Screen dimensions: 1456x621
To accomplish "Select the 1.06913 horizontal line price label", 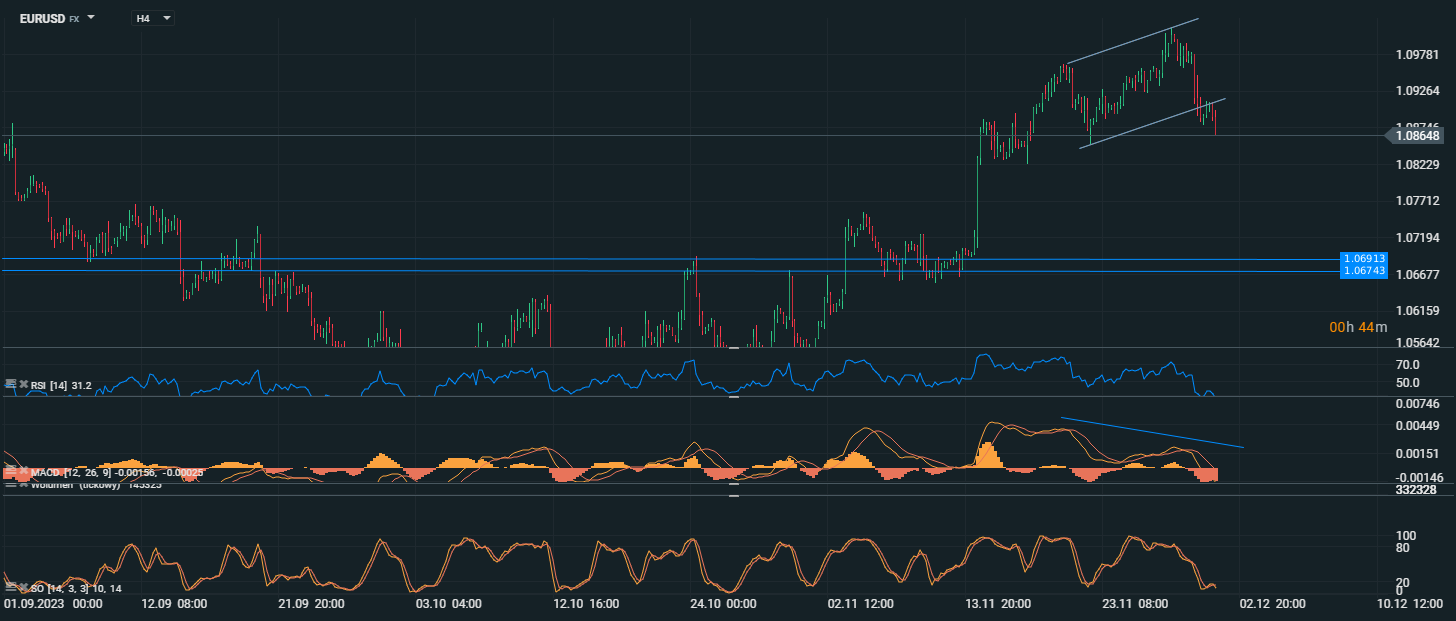I will click(x=1363, y=258).
